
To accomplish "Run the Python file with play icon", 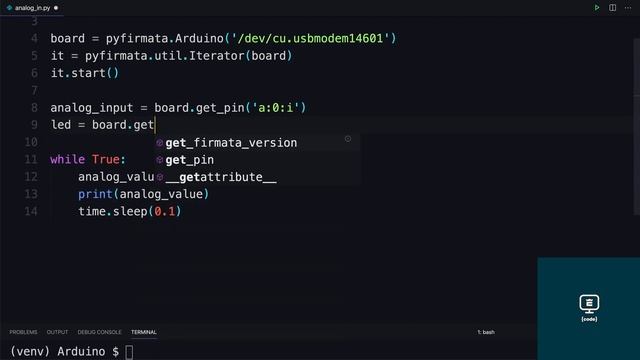I will 597,7.
